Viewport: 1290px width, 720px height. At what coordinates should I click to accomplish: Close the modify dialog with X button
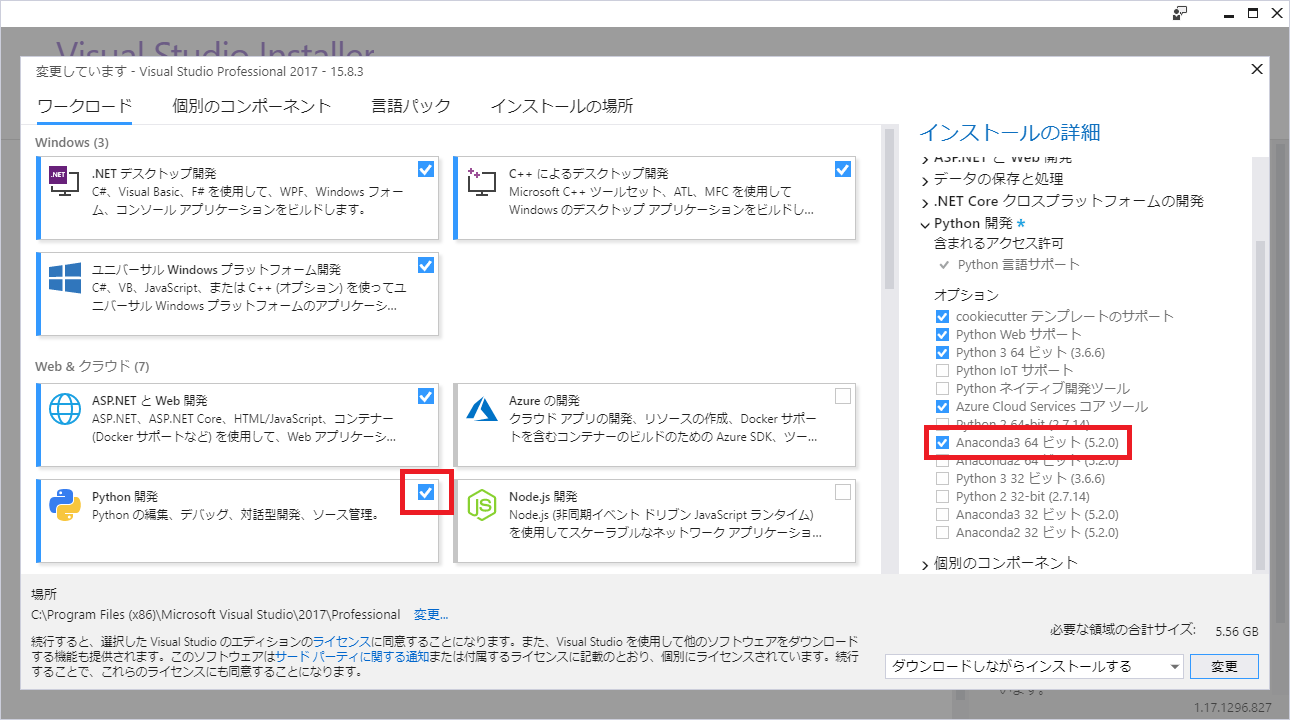[1257, 69]
